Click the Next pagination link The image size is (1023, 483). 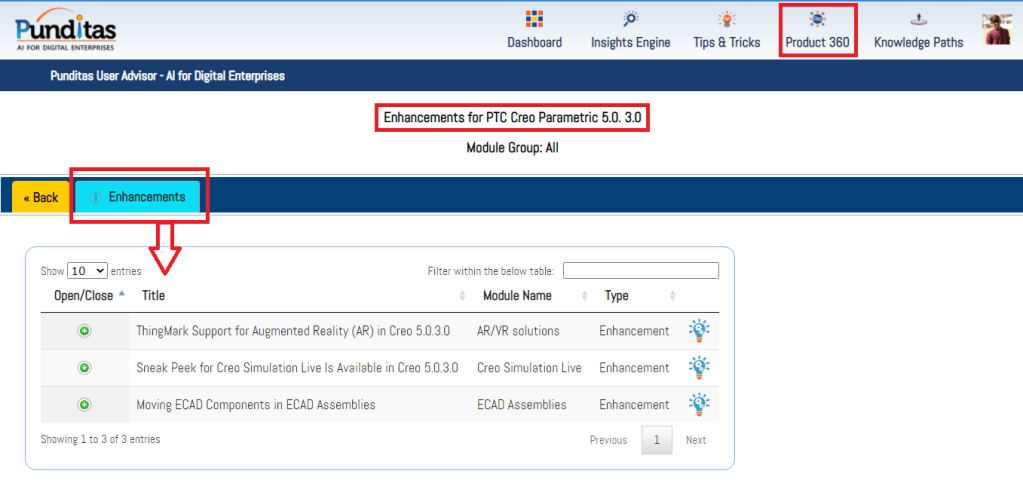[x=696, y=440]
